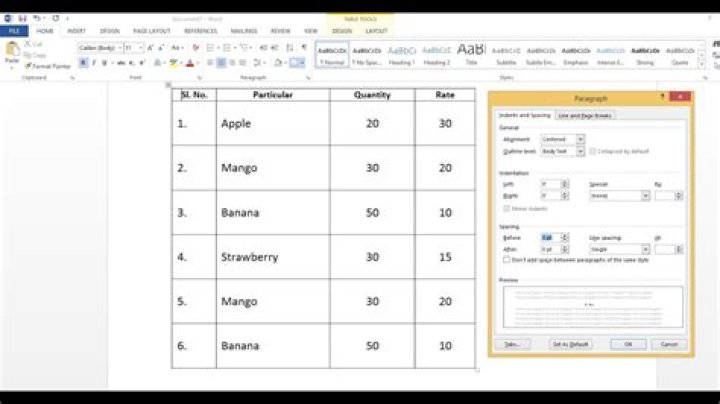Click the Spacing Before input field
Screen dimensions: 720x404
pos(551,237)
